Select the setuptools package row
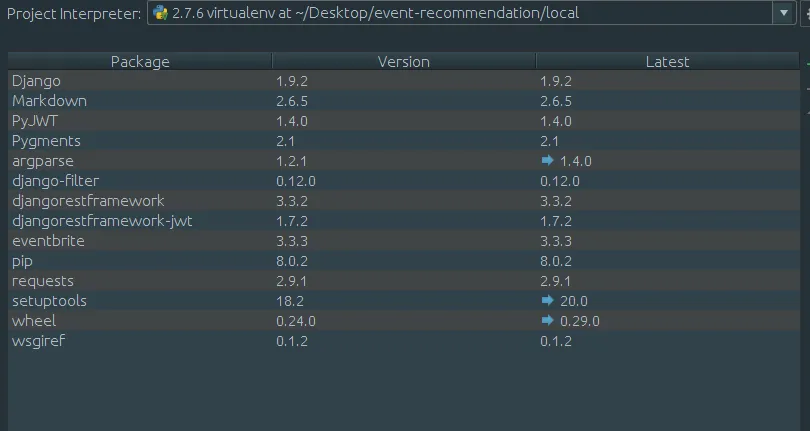 pyautogui.click(x=404, y=300)
